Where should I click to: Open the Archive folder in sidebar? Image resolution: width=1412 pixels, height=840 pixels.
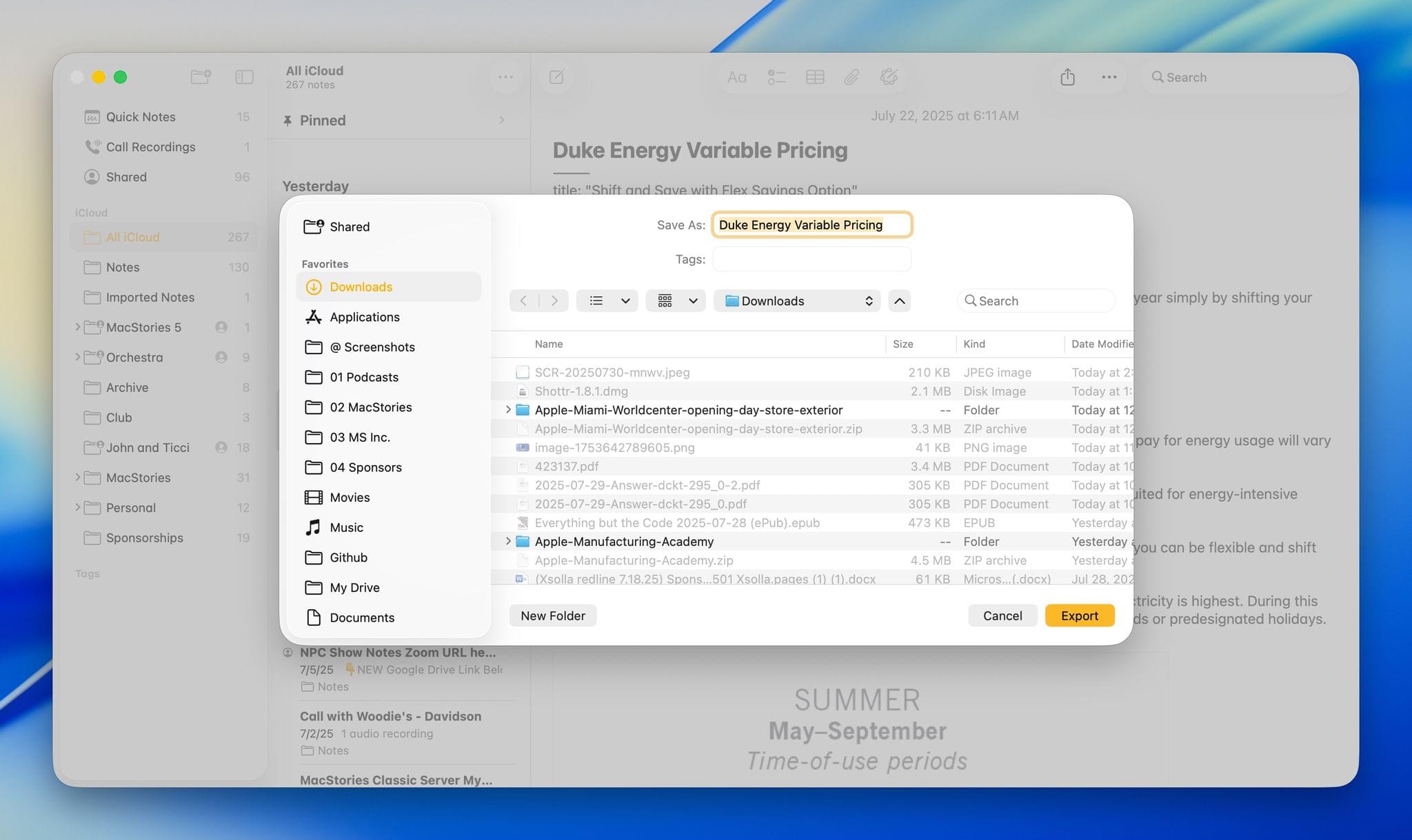[164, 387]
